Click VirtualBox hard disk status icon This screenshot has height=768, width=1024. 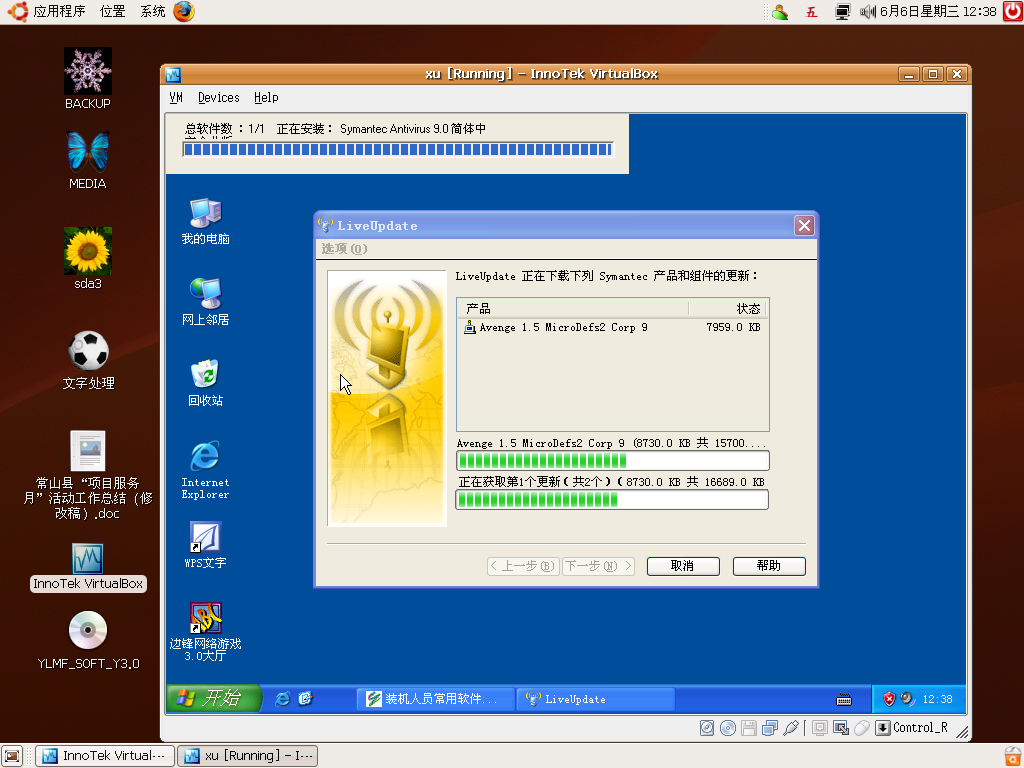pos(707,728)
